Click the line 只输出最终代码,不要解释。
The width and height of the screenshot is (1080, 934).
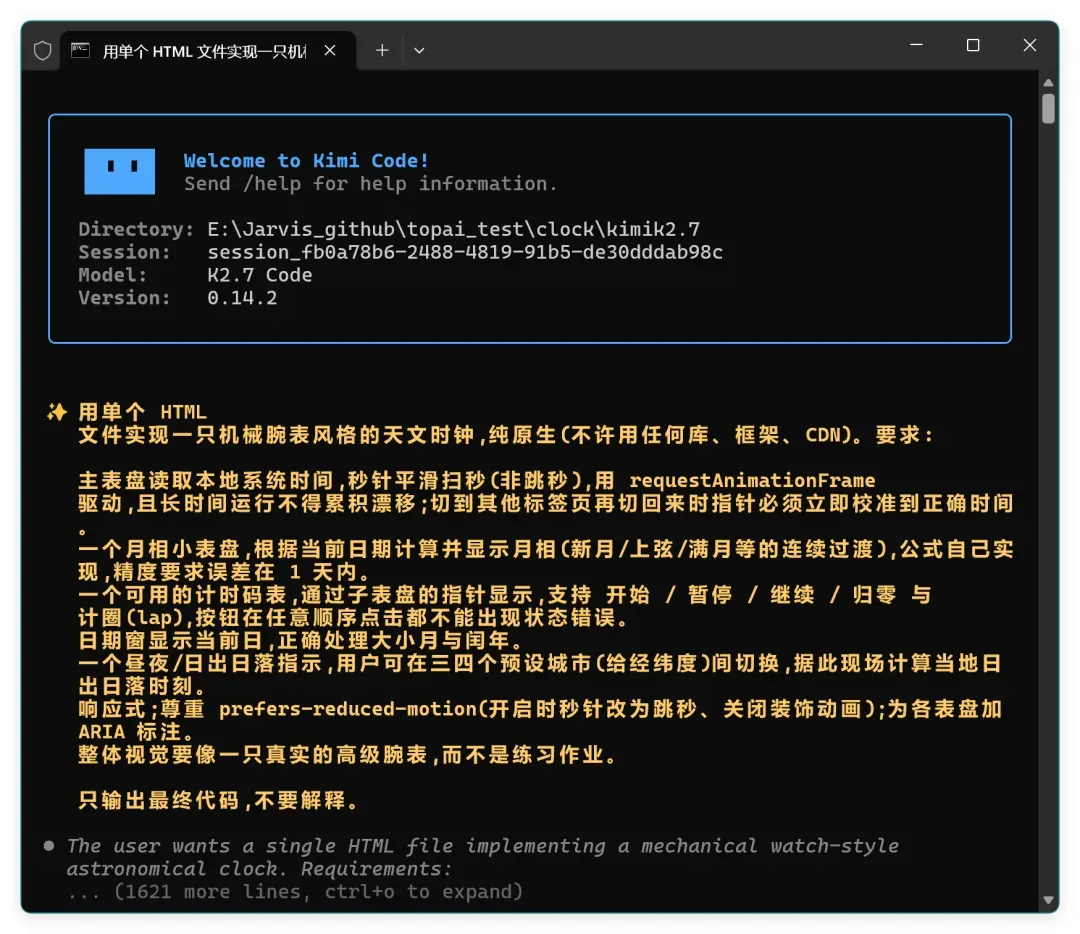click(x=218, y=800)
